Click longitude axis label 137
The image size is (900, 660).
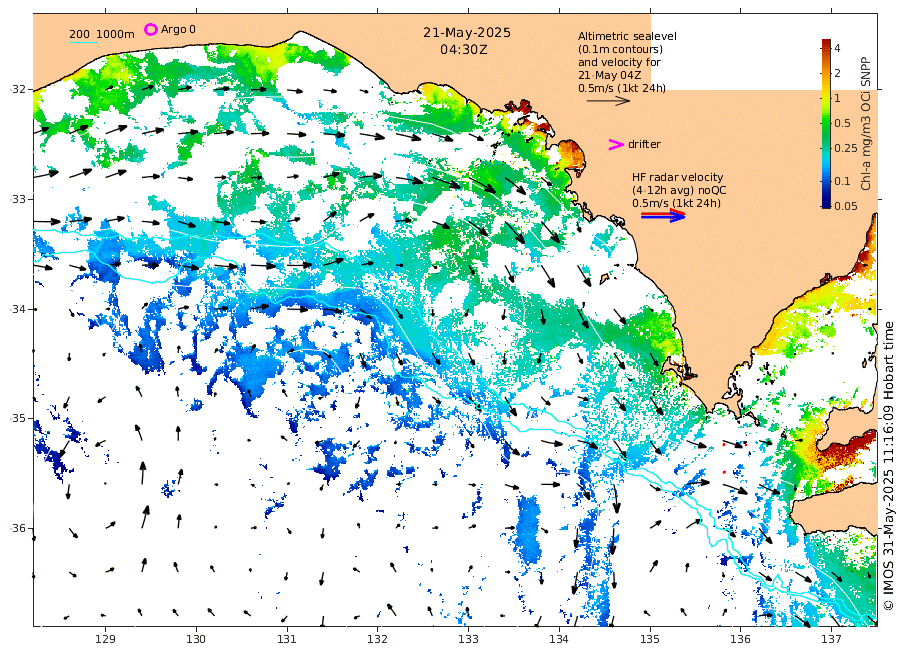(x=831, y=639)
